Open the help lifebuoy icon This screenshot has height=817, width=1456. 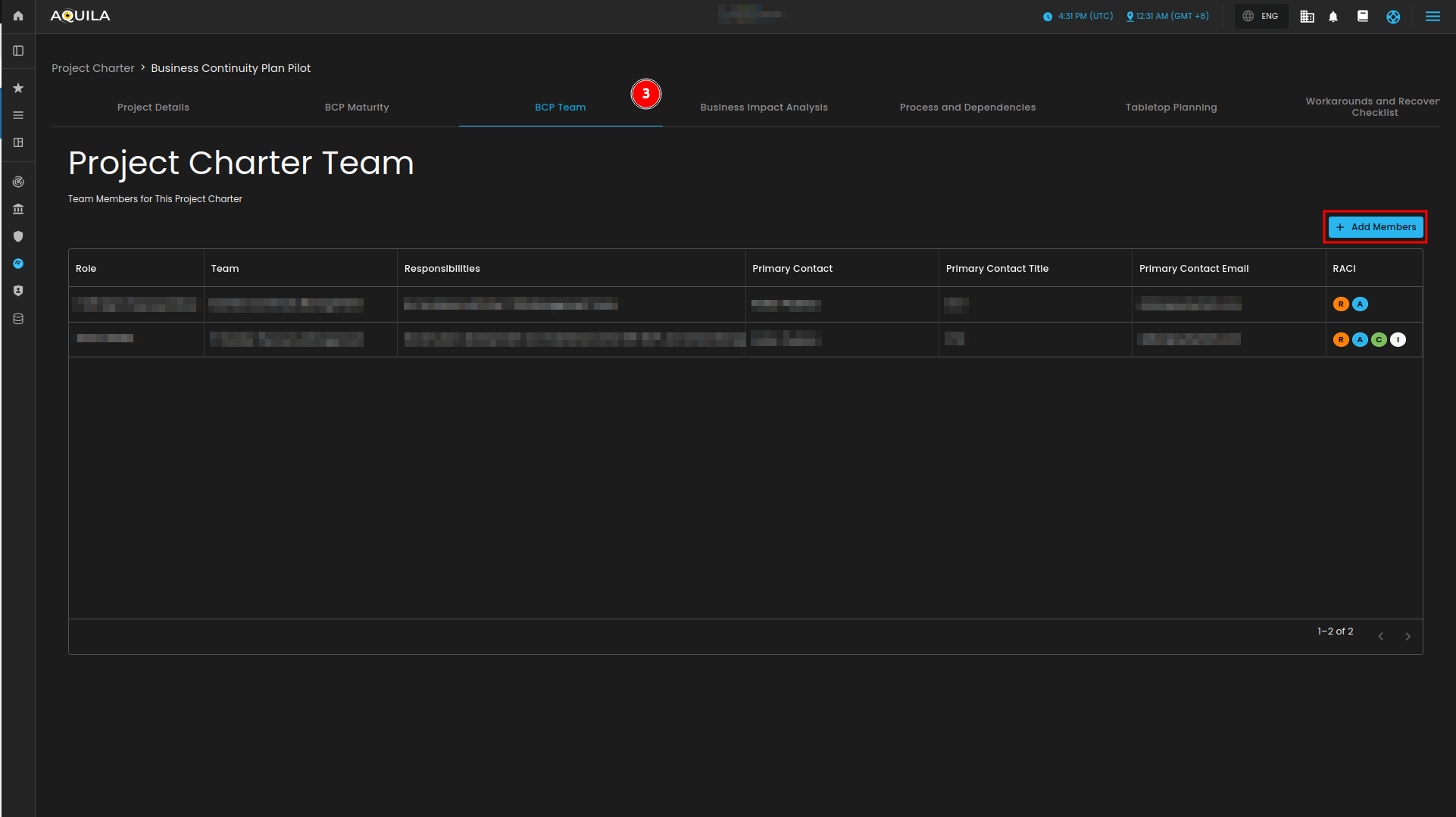(x=1393, y=17)
